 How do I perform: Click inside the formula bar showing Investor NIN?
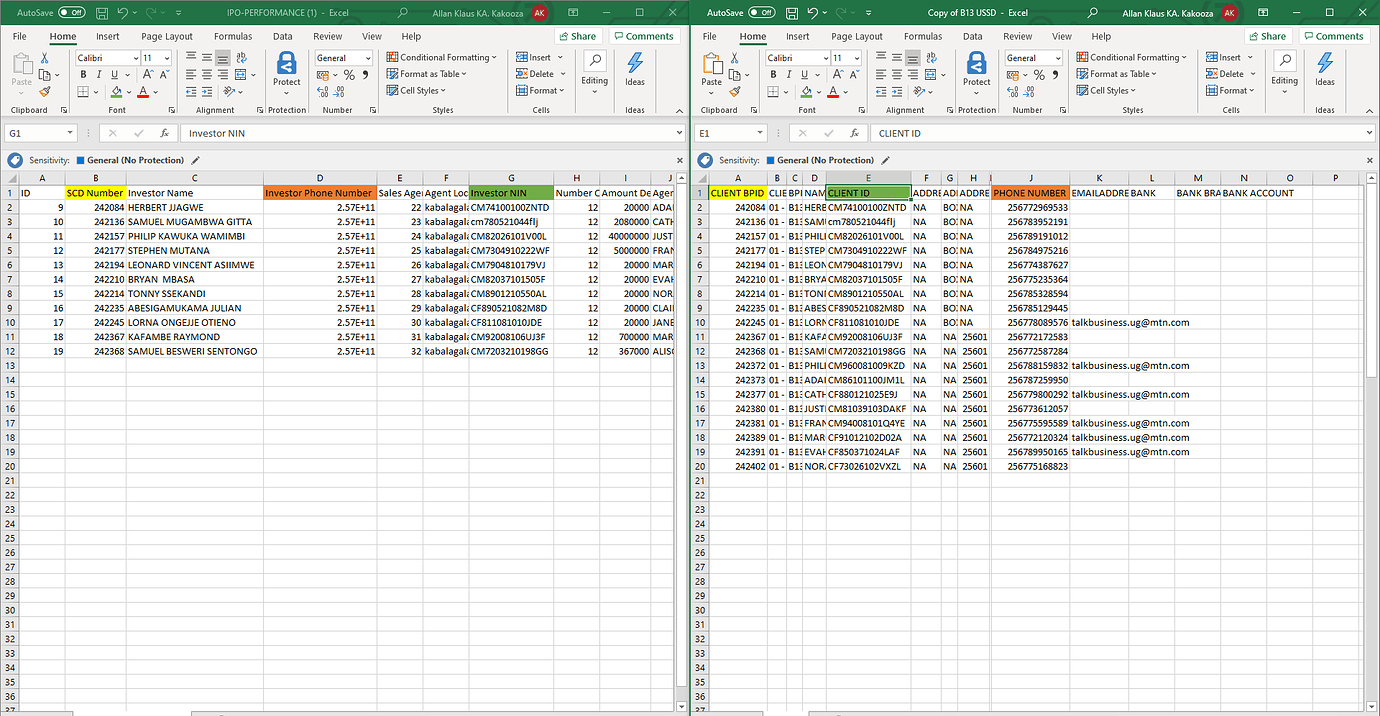pyautogui.click(x=300, y=131)
